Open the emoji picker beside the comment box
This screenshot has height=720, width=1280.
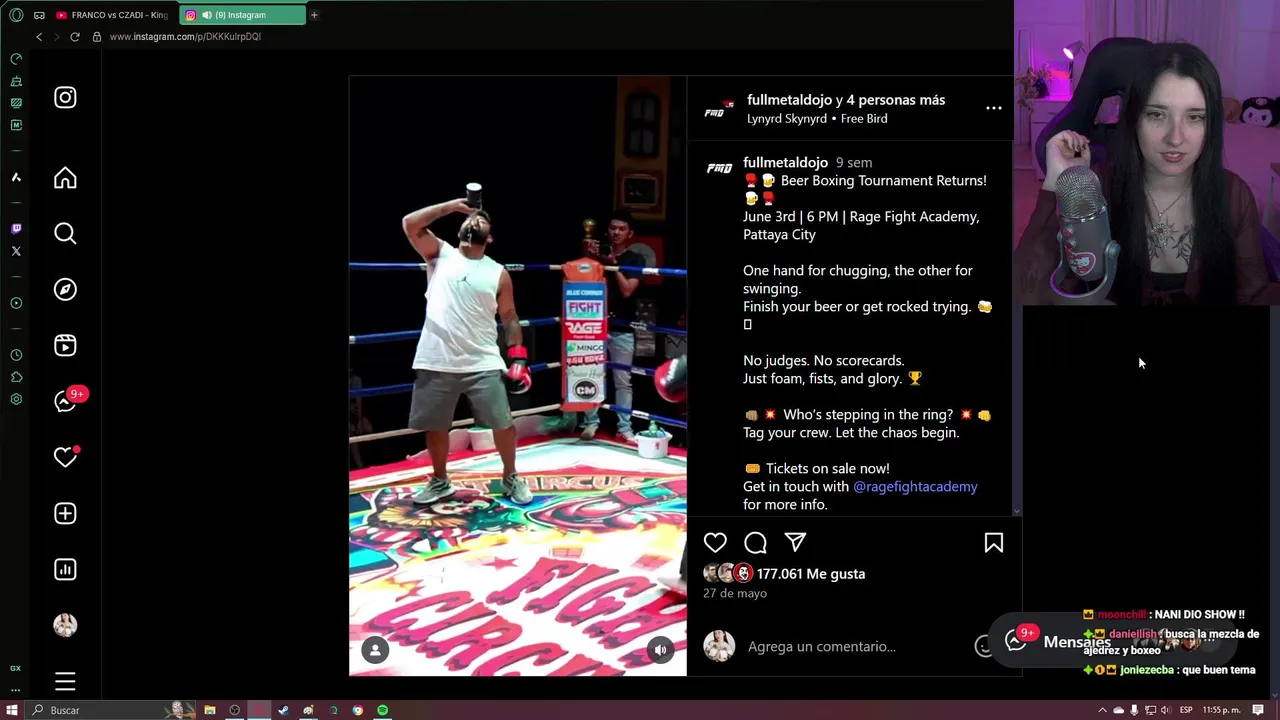983,646
